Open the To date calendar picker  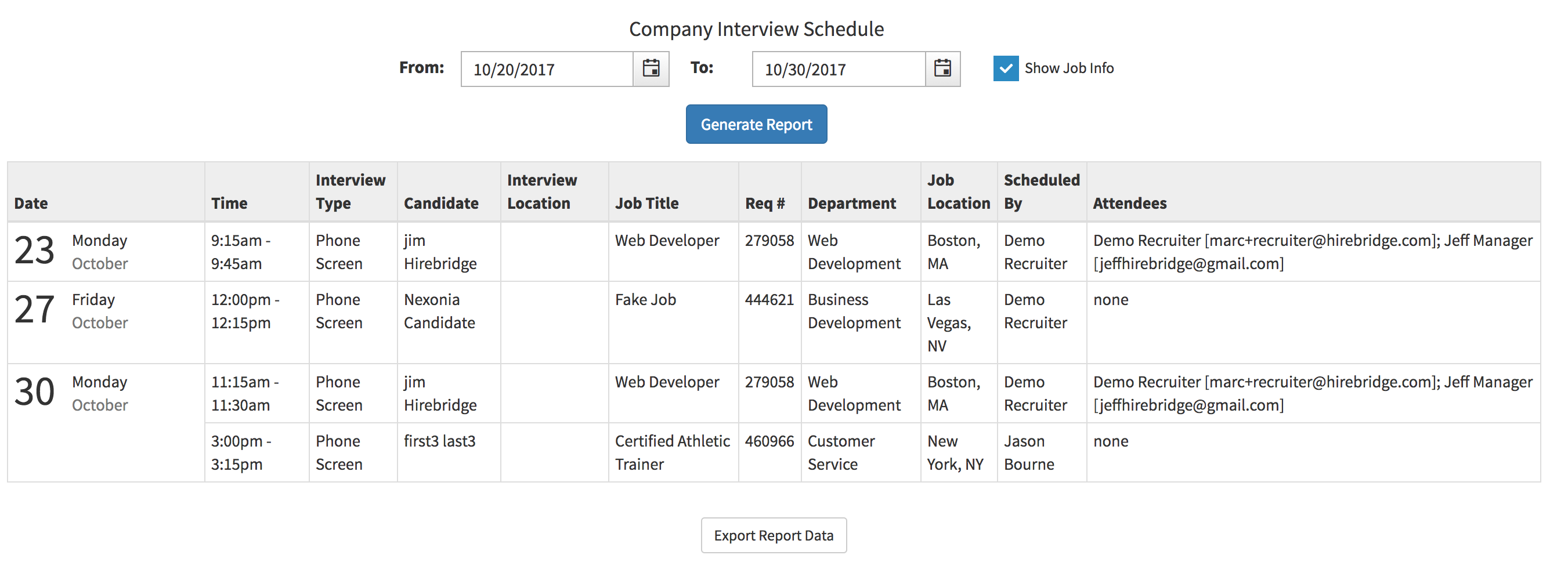(942, 69)
